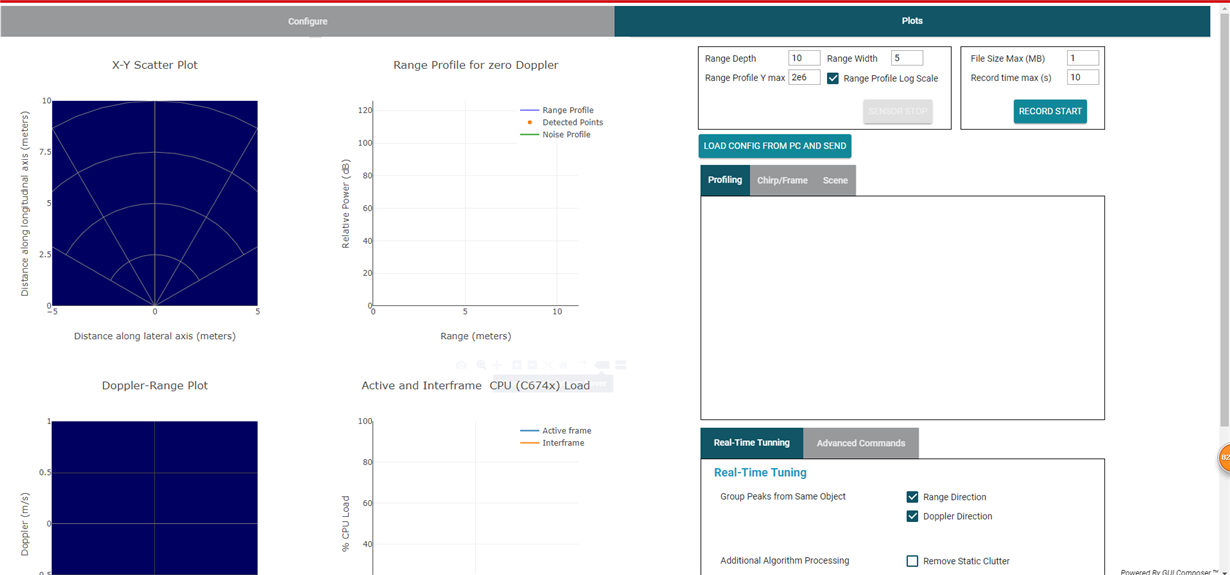Toggle spike lines icon in plot modebar
This screenshot has height=575, width=1230.
point(583,365)
